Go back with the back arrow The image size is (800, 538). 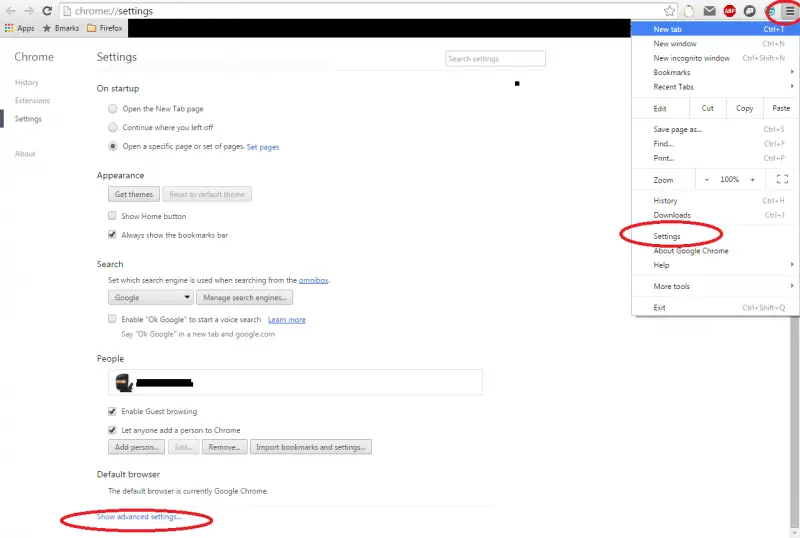coord(11,11)
